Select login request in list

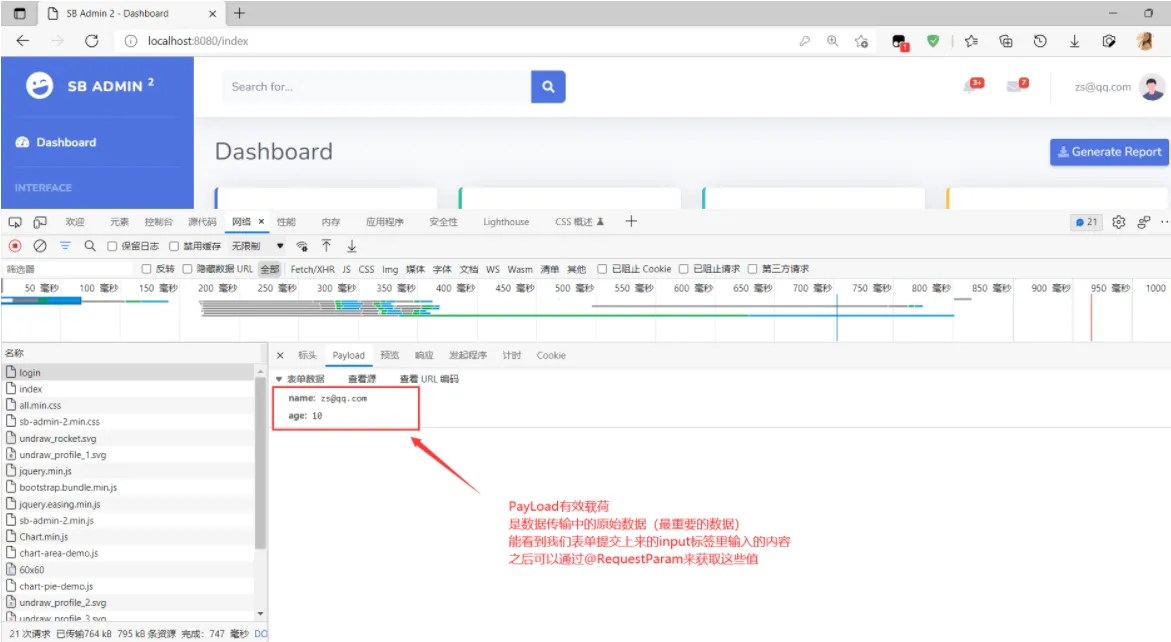click(128, 372)
